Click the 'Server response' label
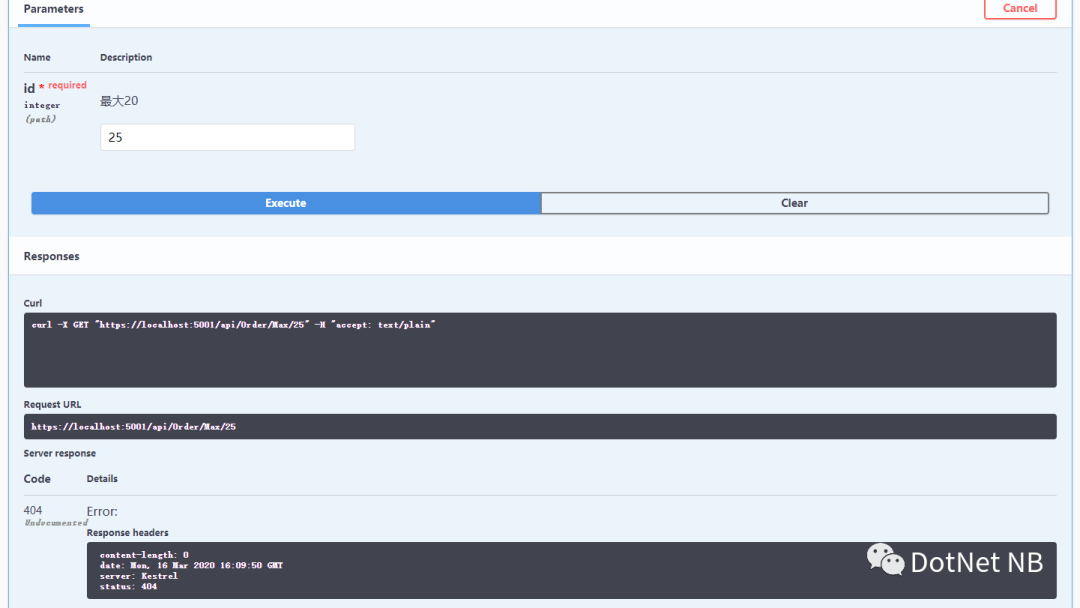1080x608 pixels. (x=60, y=453)
